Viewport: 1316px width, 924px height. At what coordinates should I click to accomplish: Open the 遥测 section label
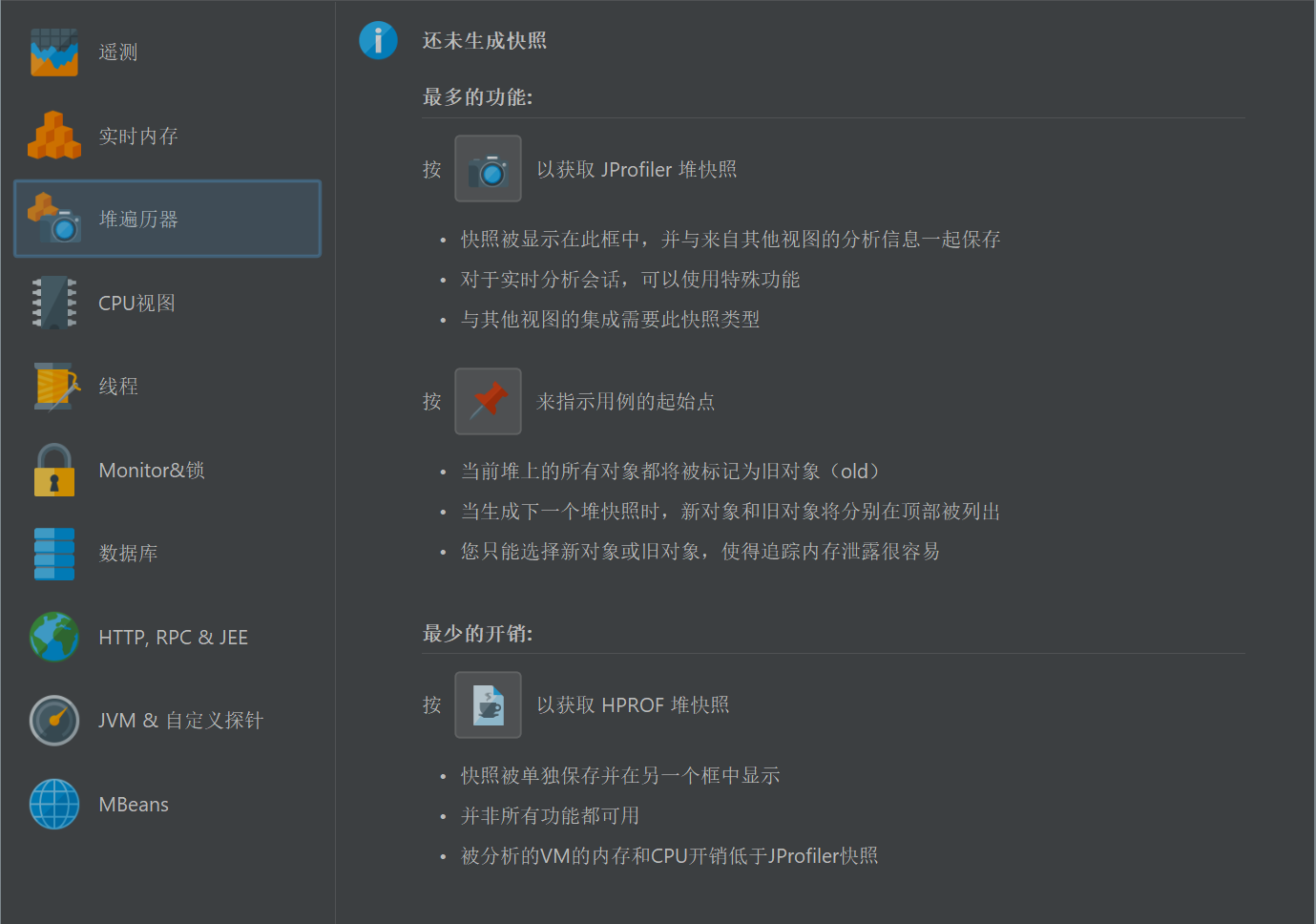[118, 52]
